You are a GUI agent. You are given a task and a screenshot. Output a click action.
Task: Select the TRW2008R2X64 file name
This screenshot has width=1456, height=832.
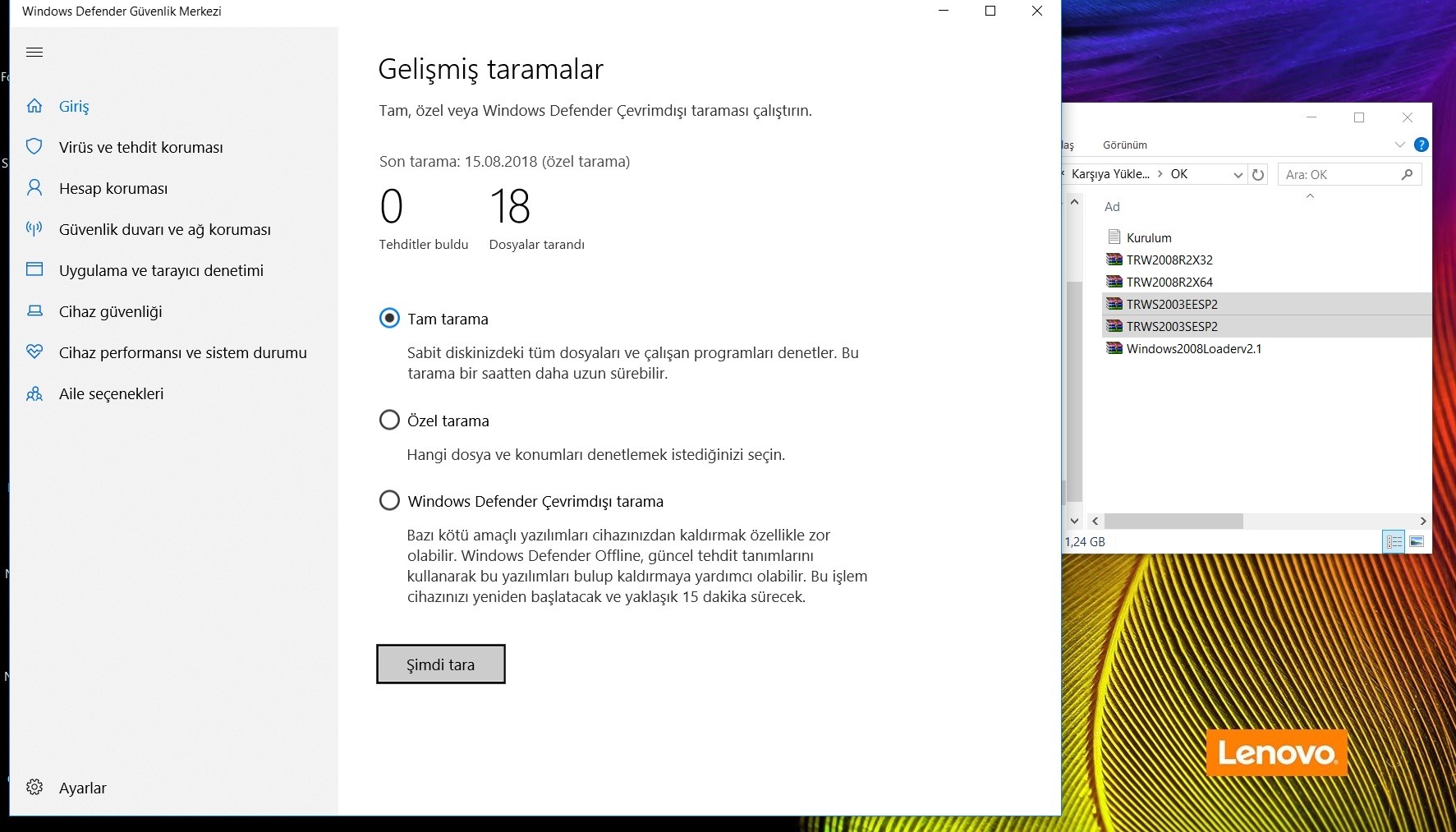point(1169,282)
